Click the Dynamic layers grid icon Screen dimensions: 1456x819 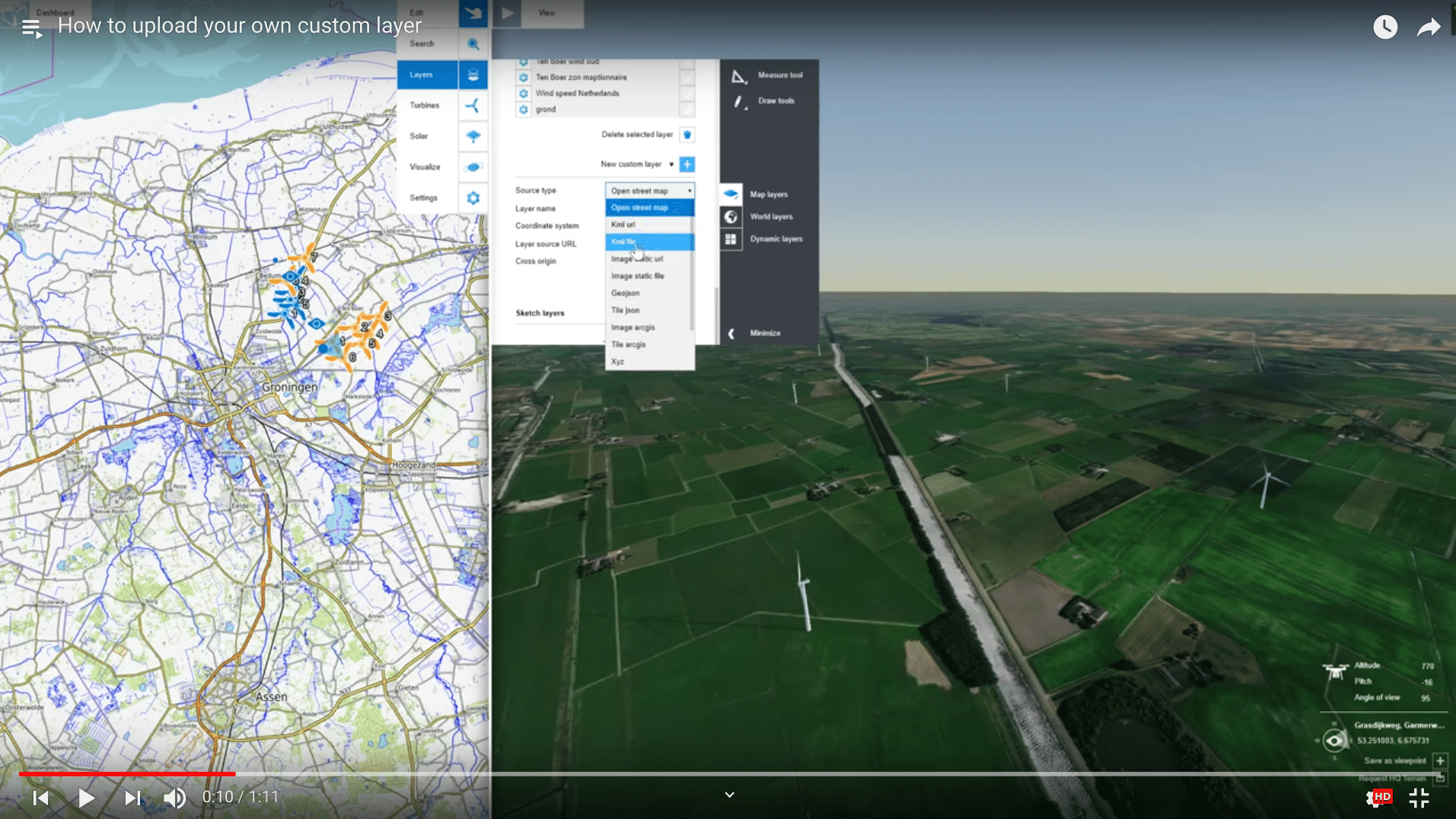(731, 239)
